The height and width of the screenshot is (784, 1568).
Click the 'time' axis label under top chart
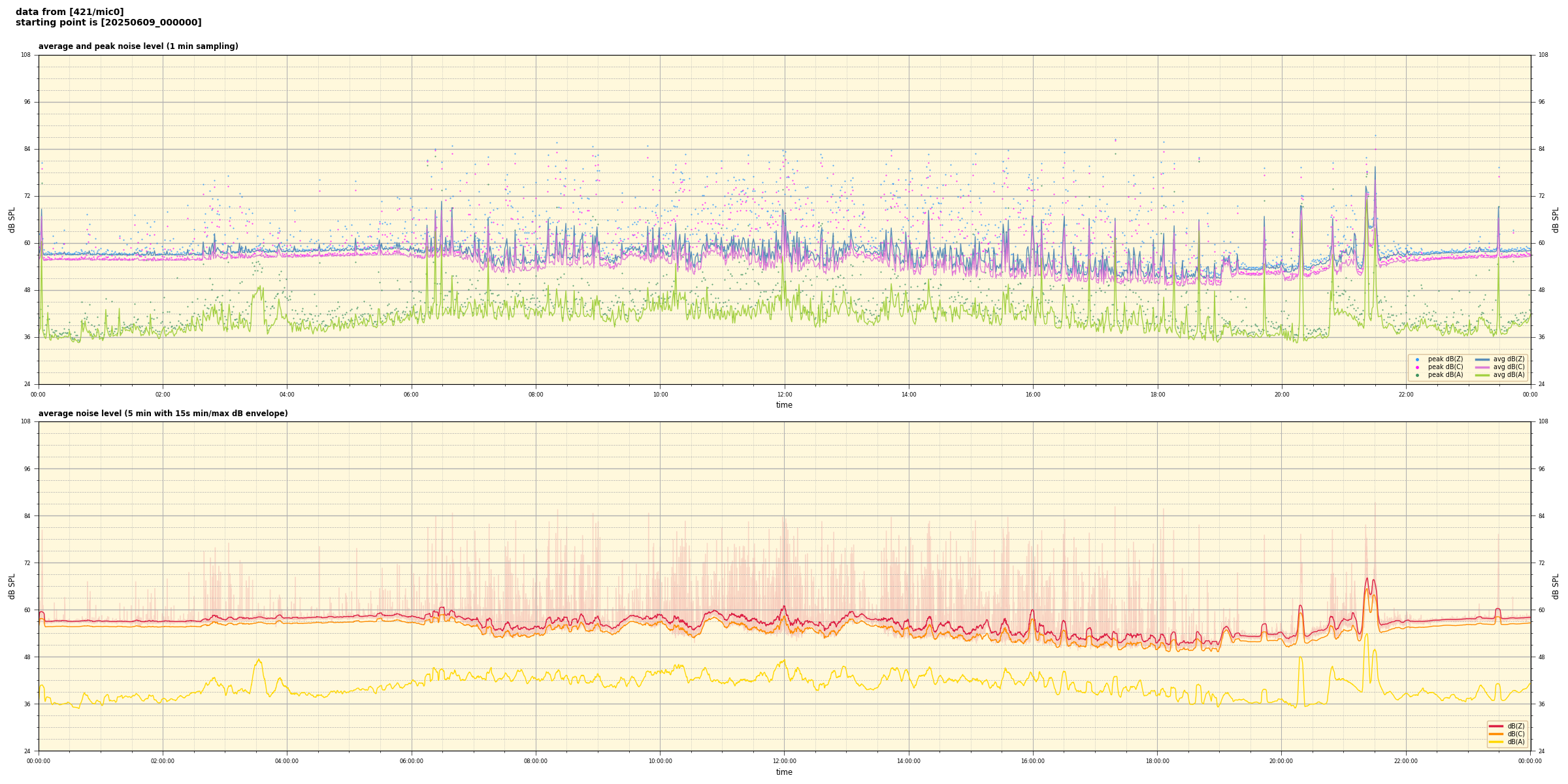tap(784, 405)
